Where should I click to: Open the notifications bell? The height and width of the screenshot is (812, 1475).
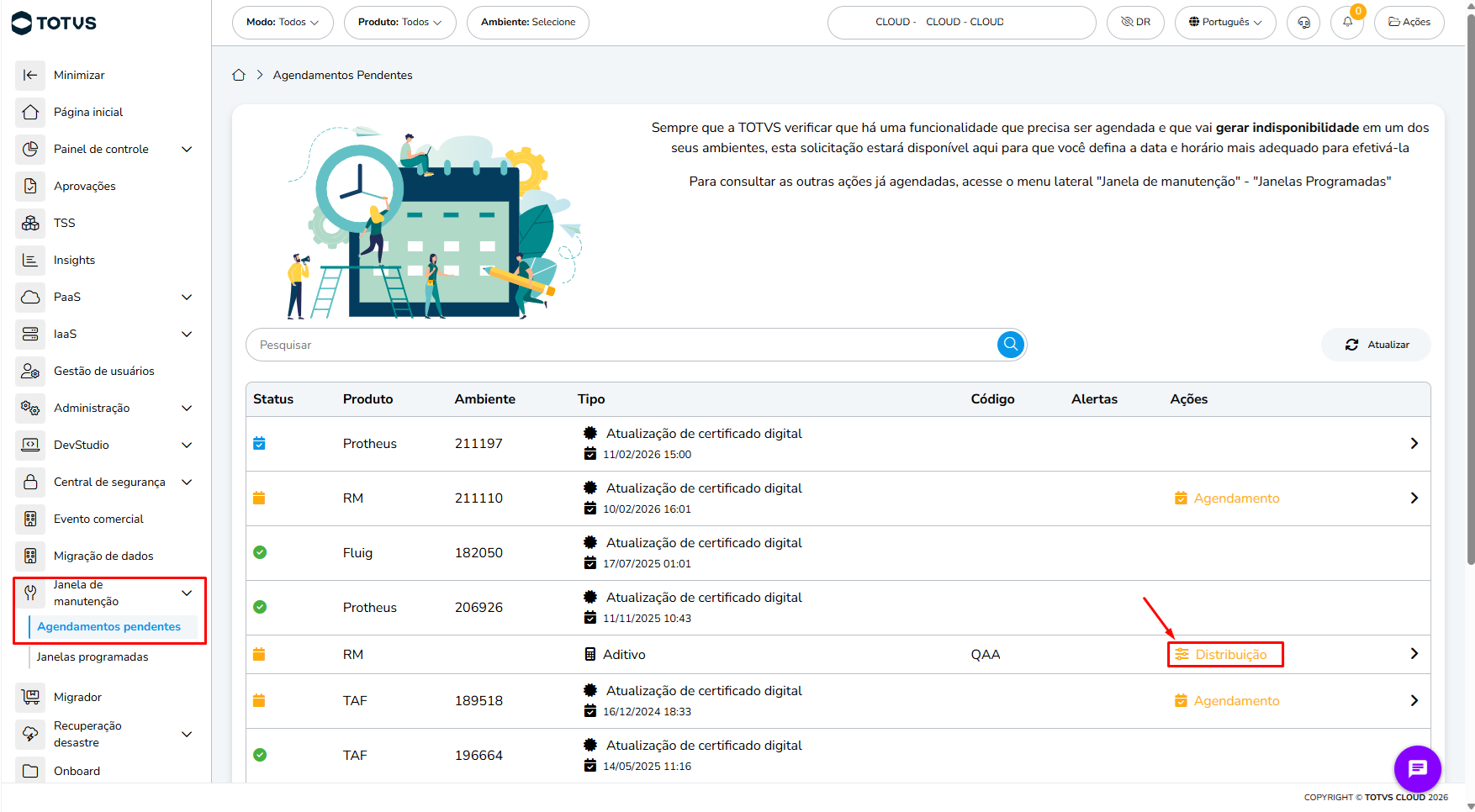(x=1347, y=22)
